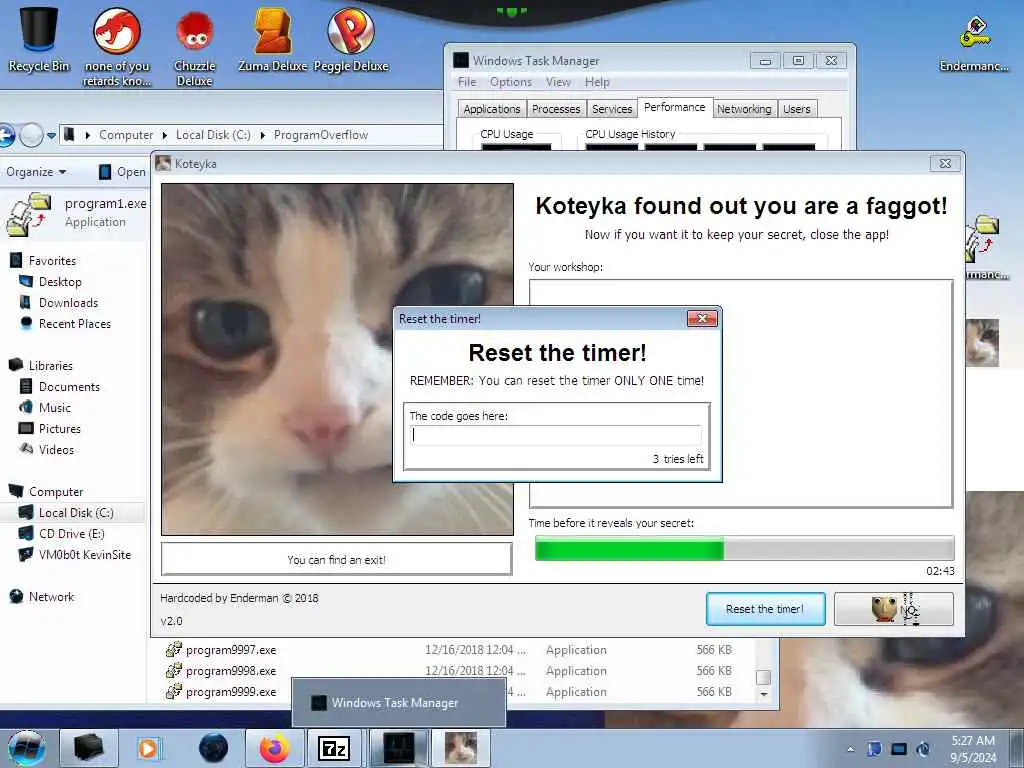The height and width of the screenshot is (768, 1024).
Task: Click the network icon in system tray
Action: tap(899, 749)
